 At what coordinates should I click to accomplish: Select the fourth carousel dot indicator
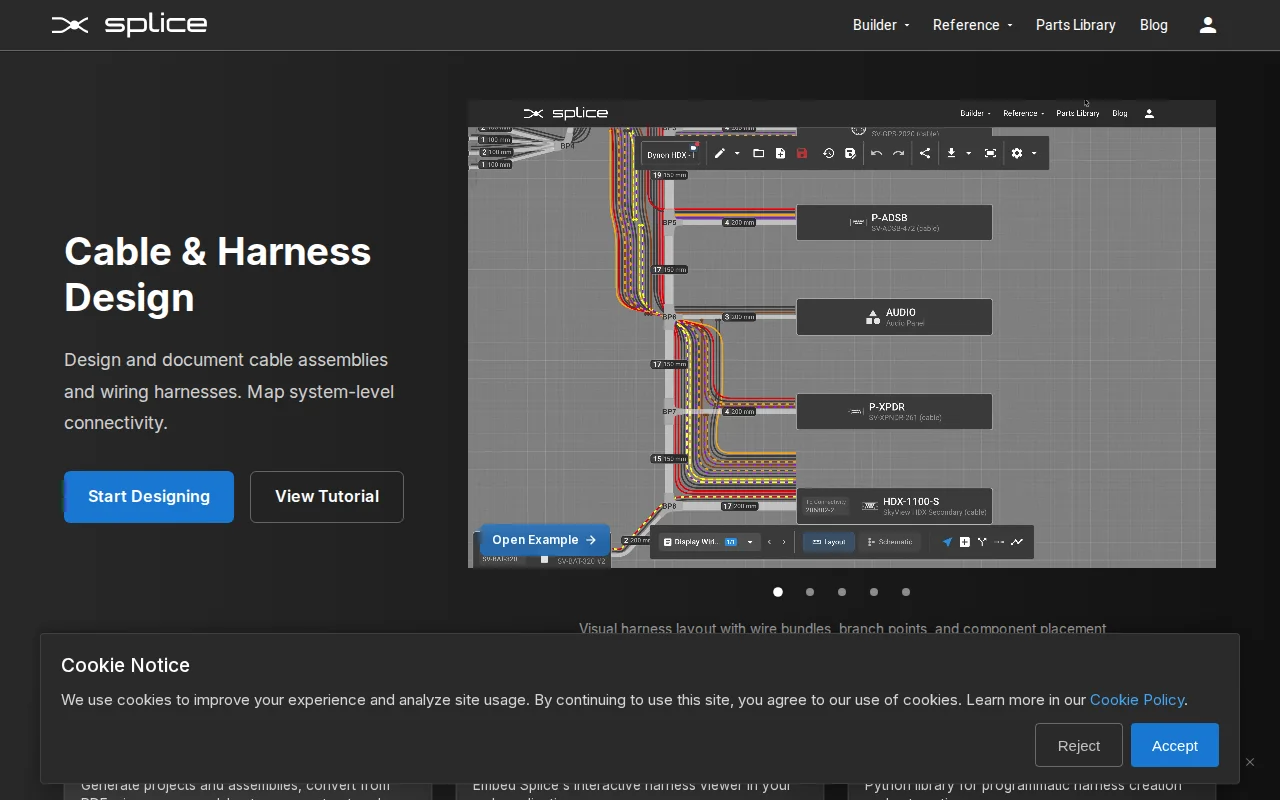tap(874, 592)
